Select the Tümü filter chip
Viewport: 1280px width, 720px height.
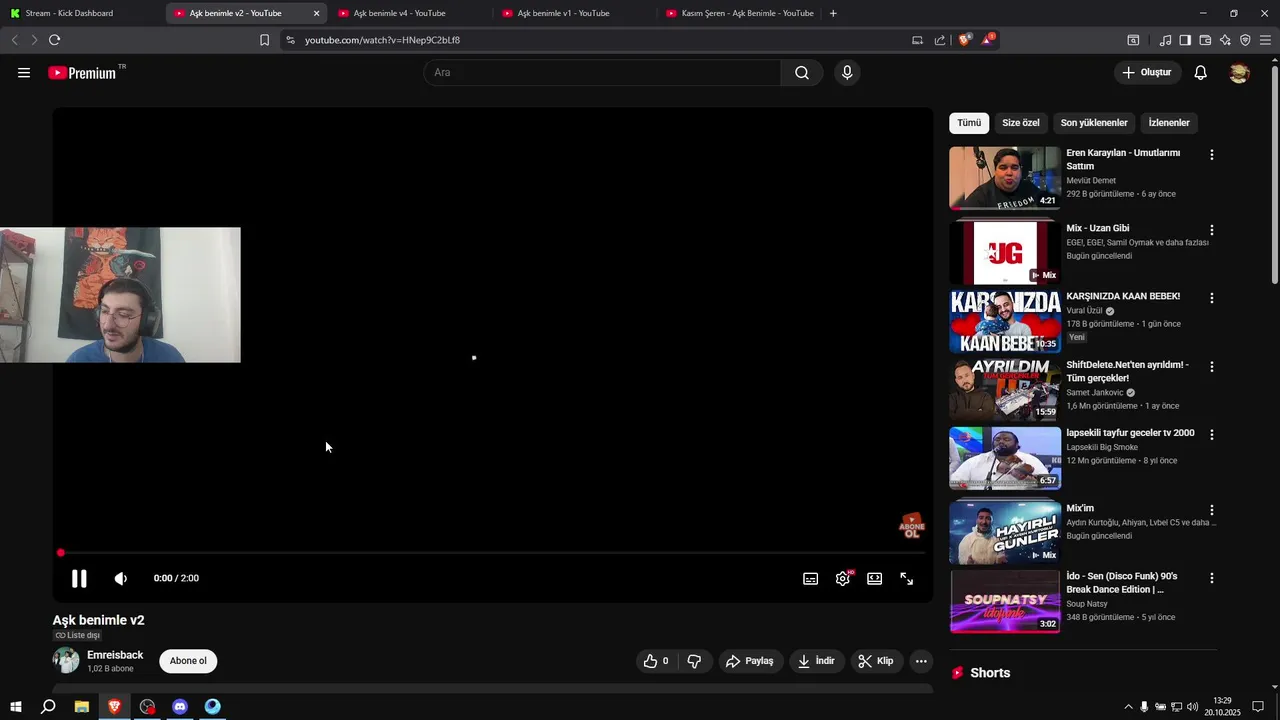pos(969,123)
